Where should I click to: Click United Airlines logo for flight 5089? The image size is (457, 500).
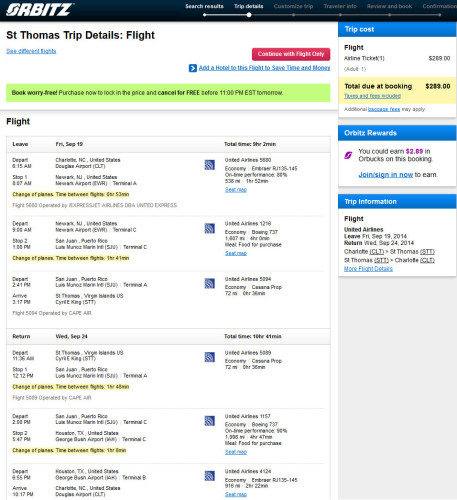[x=209, y=357]
